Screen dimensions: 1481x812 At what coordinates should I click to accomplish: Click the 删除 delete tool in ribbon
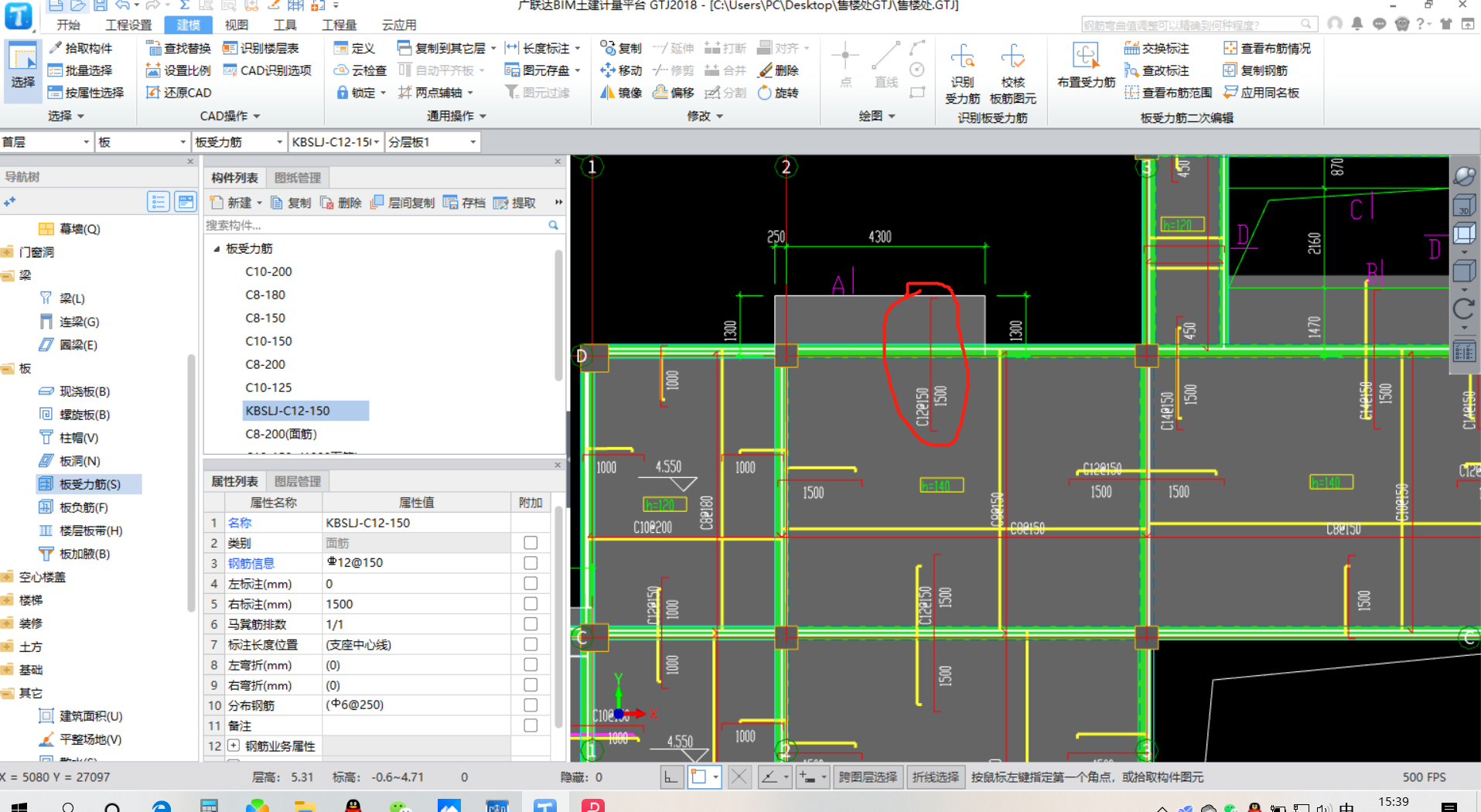tap(778, 70)
